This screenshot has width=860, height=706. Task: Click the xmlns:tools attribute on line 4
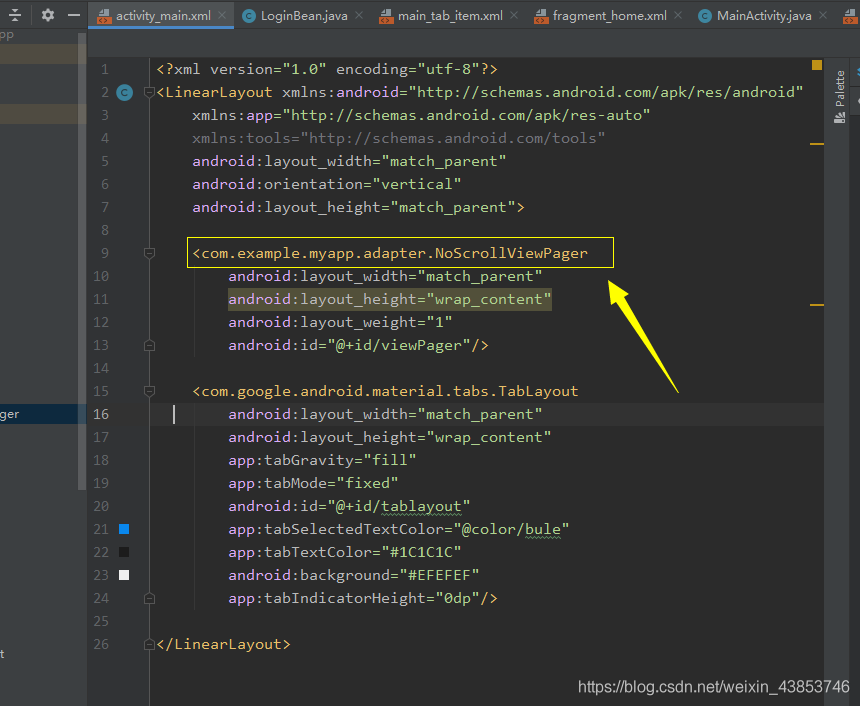click(x=399, y=138)
